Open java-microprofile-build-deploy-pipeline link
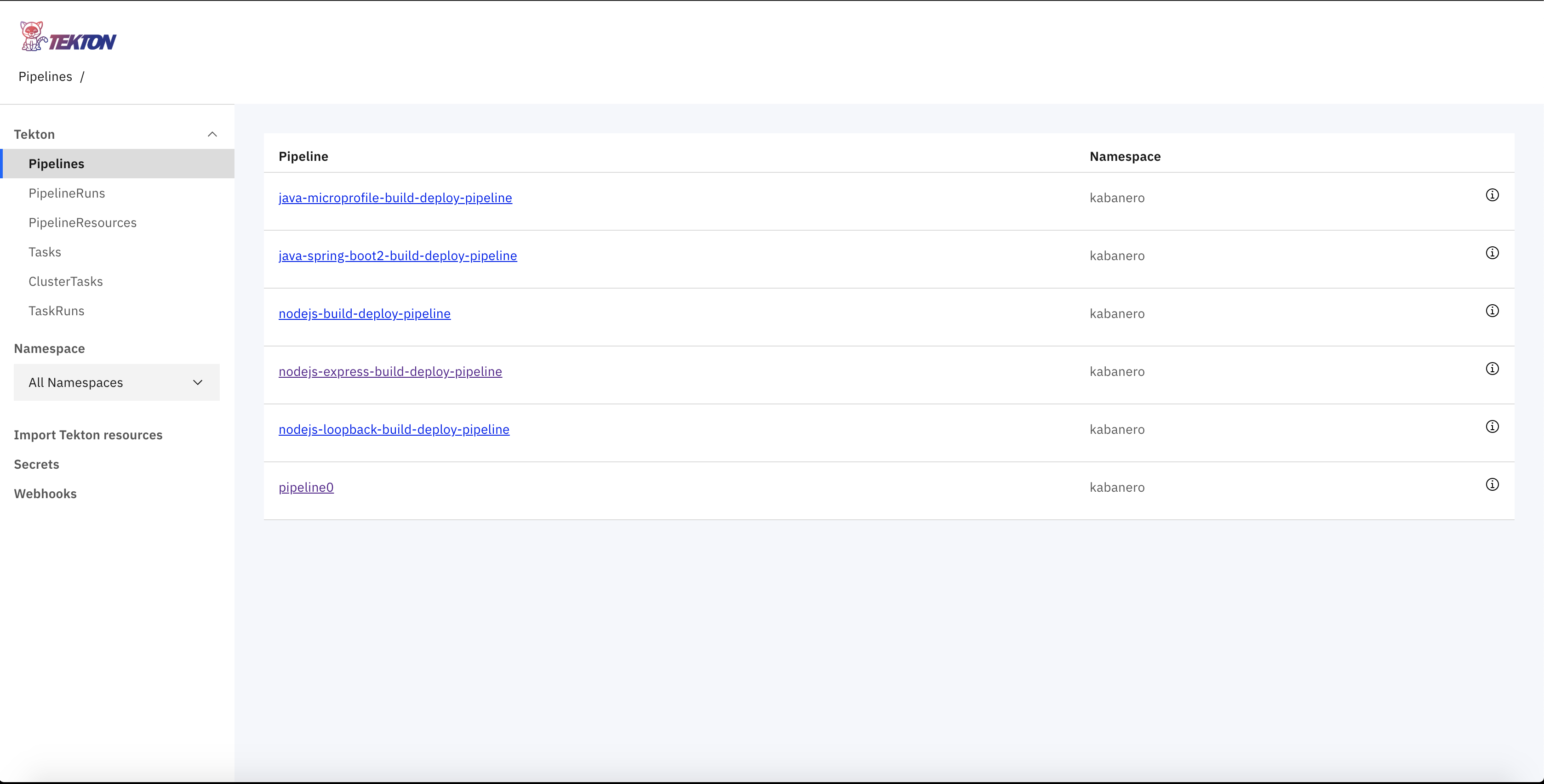 point(395,198)
